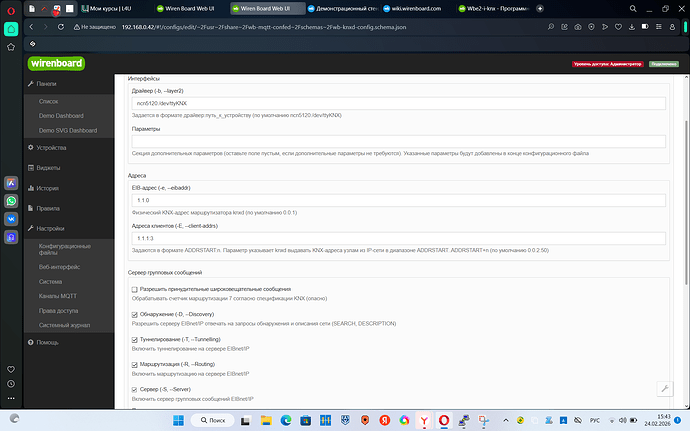Open sidebar setup three-dots menu

point(11,398)
